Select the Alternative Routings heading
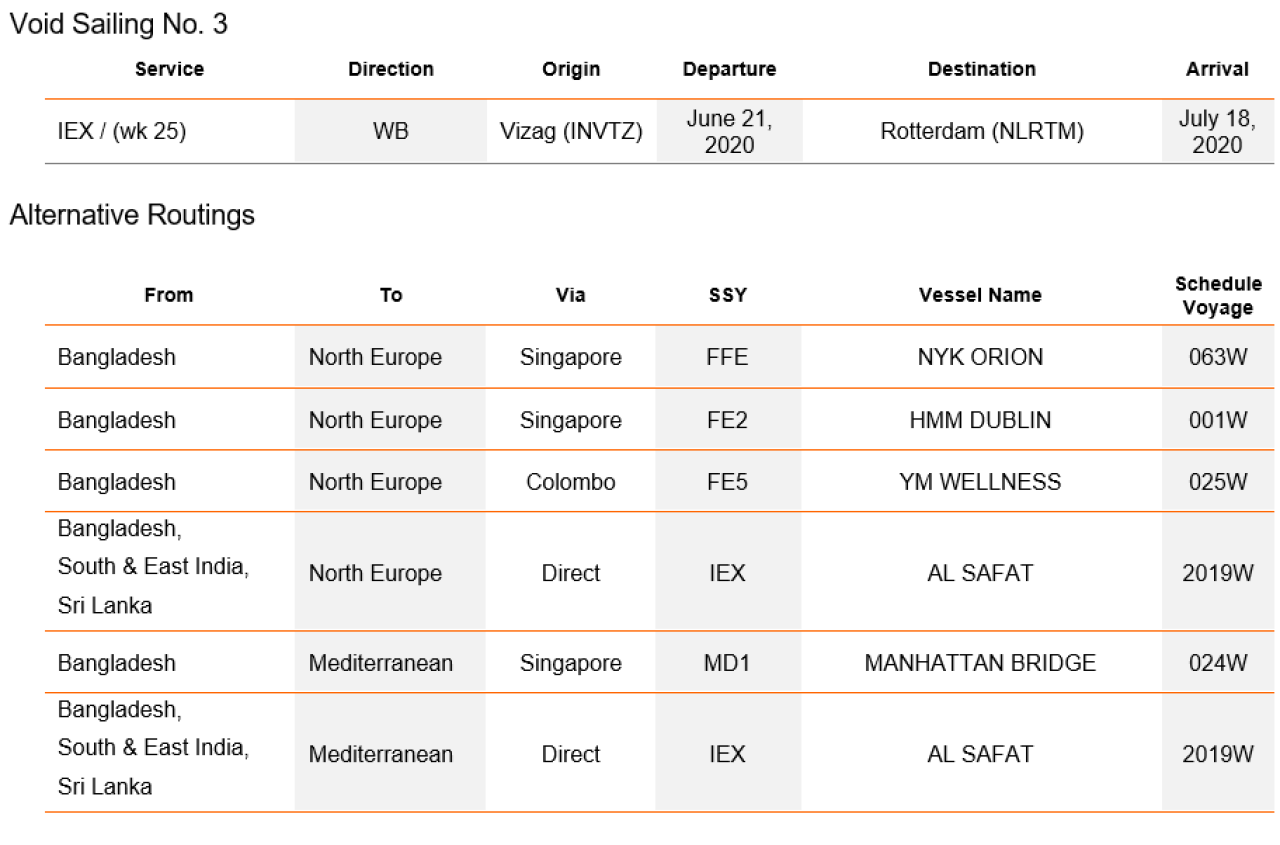Image resolution: width=1280 pixels, height=845 pixels. tap(132, 215)
